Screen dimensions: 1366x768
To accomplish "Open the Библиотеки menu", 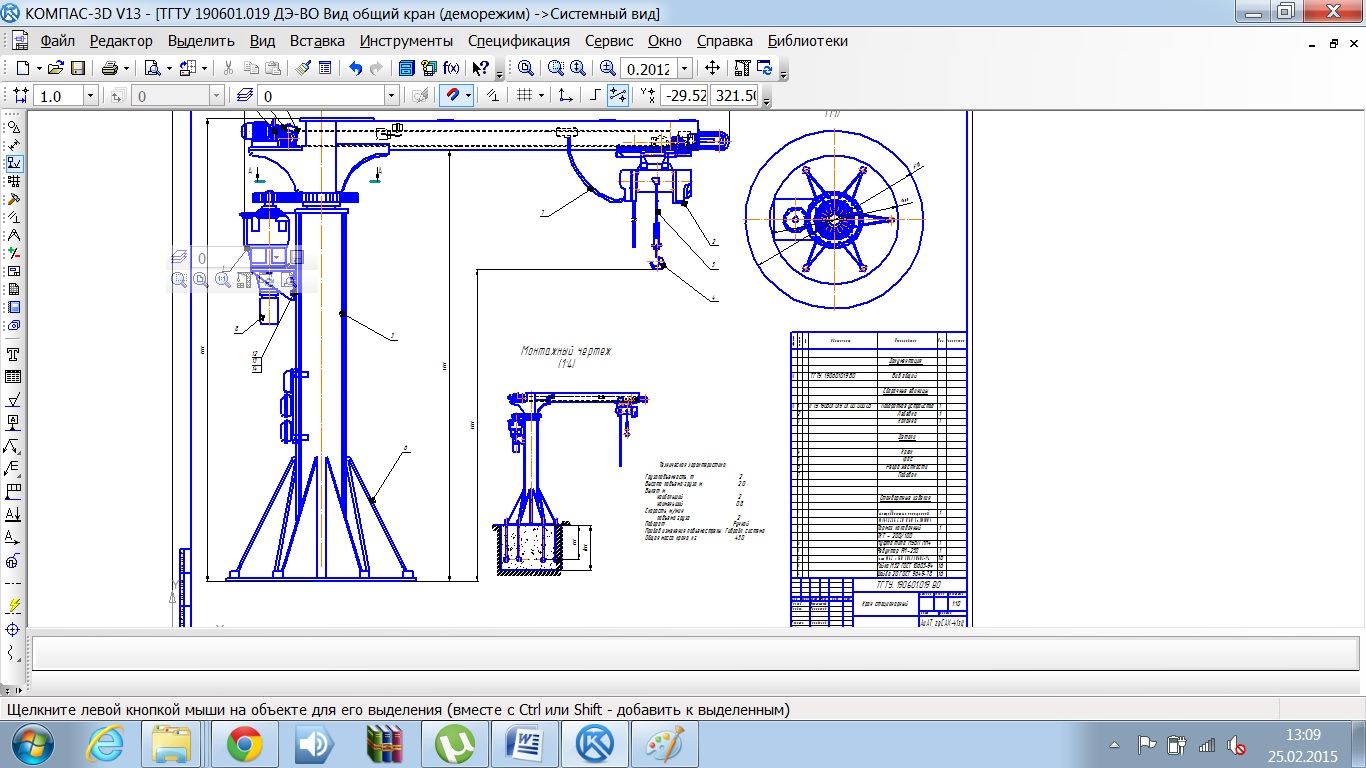I will click(x=807, y=41).
